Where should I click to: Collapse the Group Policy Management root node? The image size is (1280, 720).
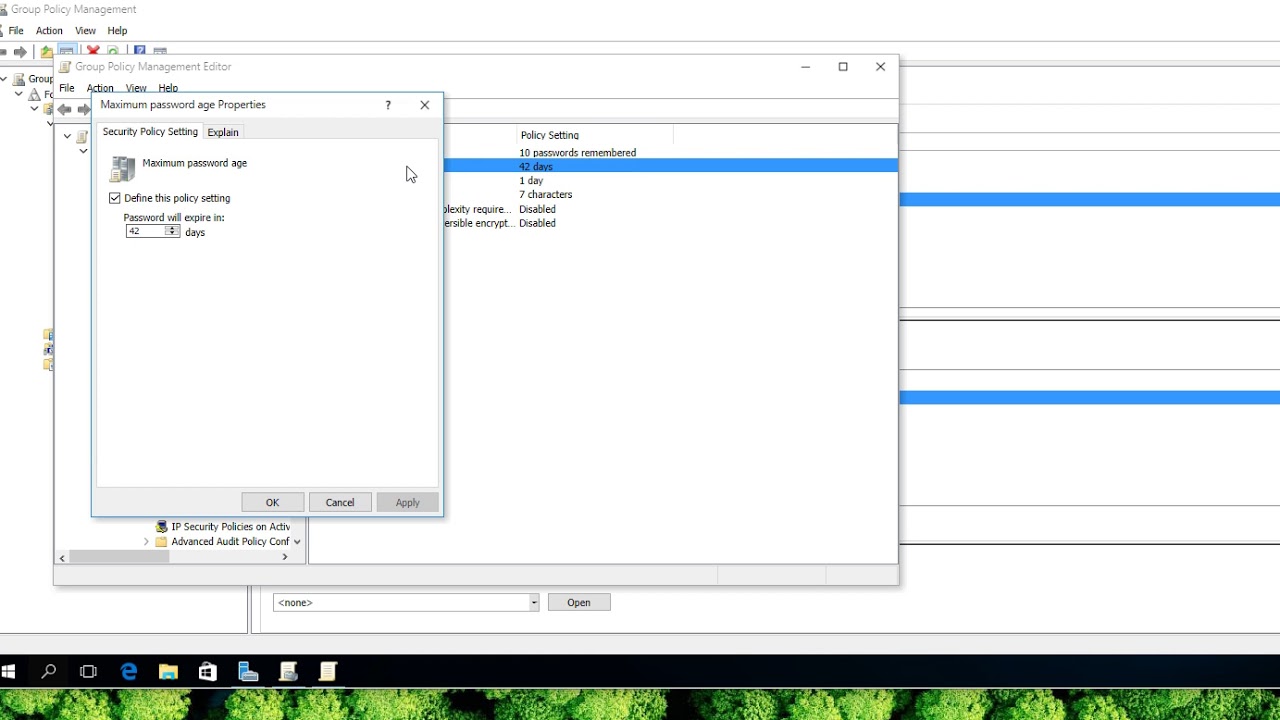click(5, 79)
